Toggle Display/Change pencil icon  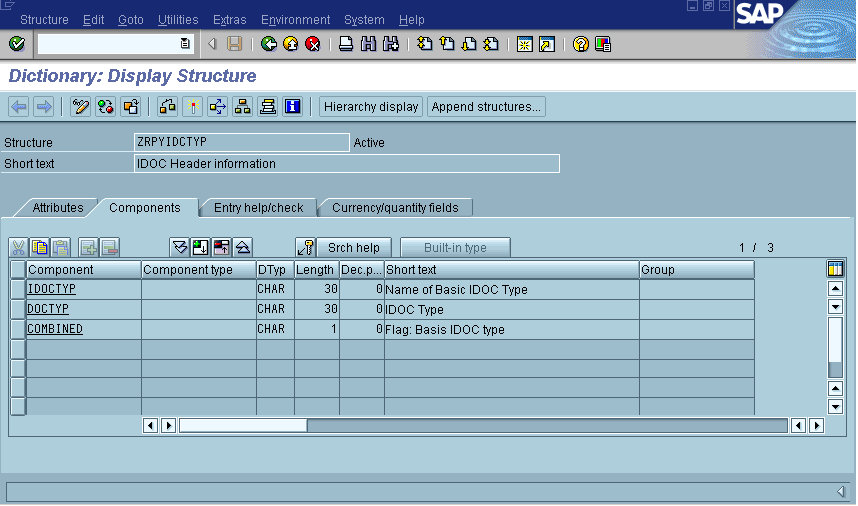pos(80,107)
